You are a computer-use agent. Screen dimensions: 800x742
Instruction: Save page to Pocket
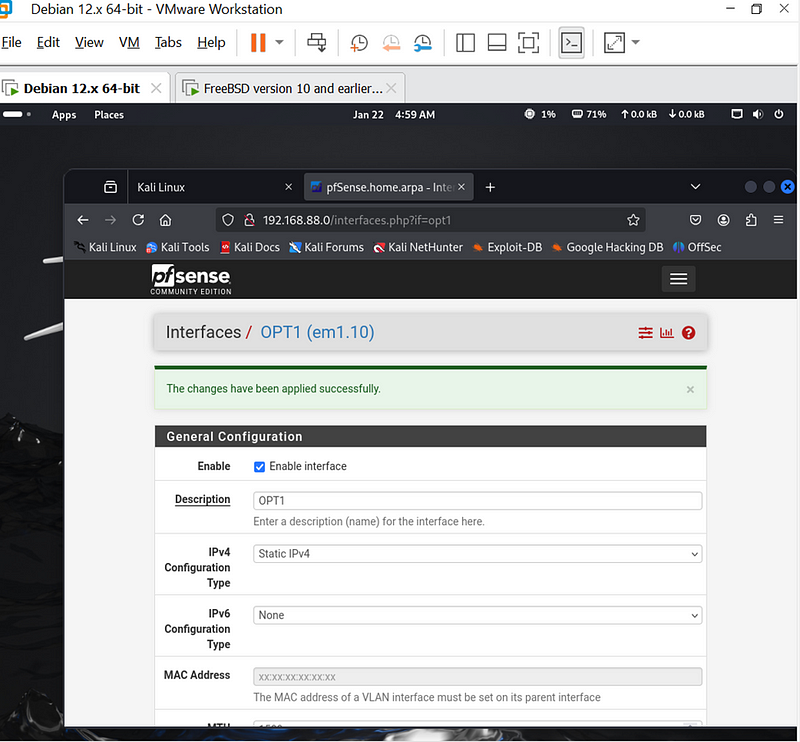tap(695, 220)
